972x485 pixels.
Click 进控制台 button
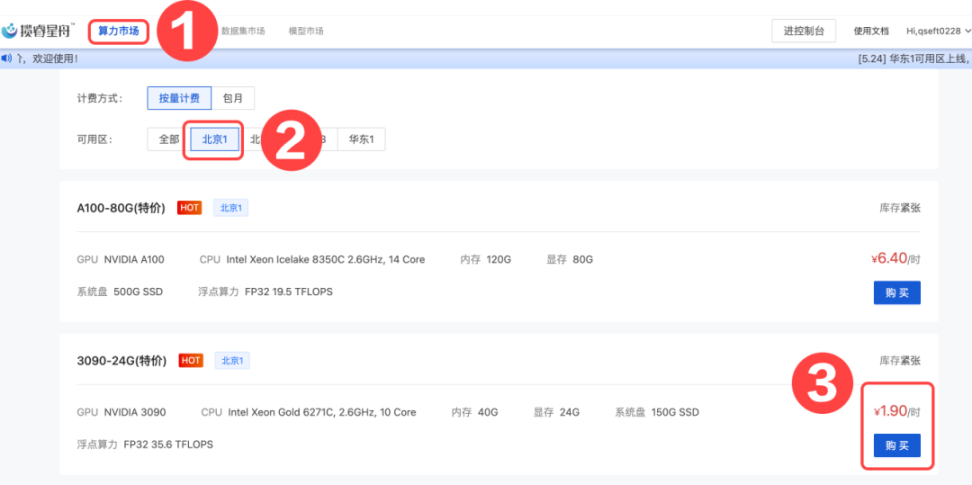[x=803, y=31]
